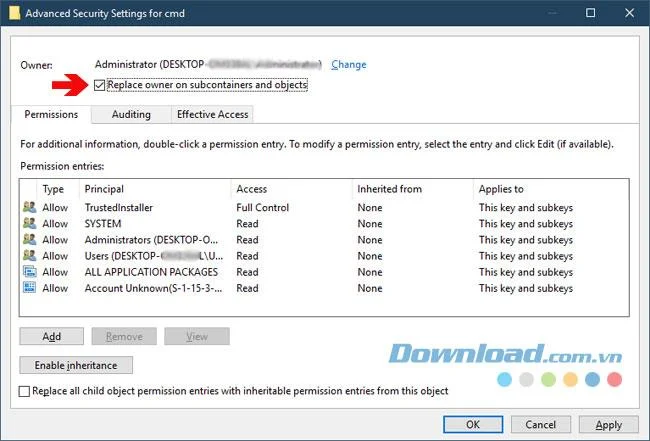650x441 pixels.
Task: Switch to the Permissions tab
Action: 51,114
